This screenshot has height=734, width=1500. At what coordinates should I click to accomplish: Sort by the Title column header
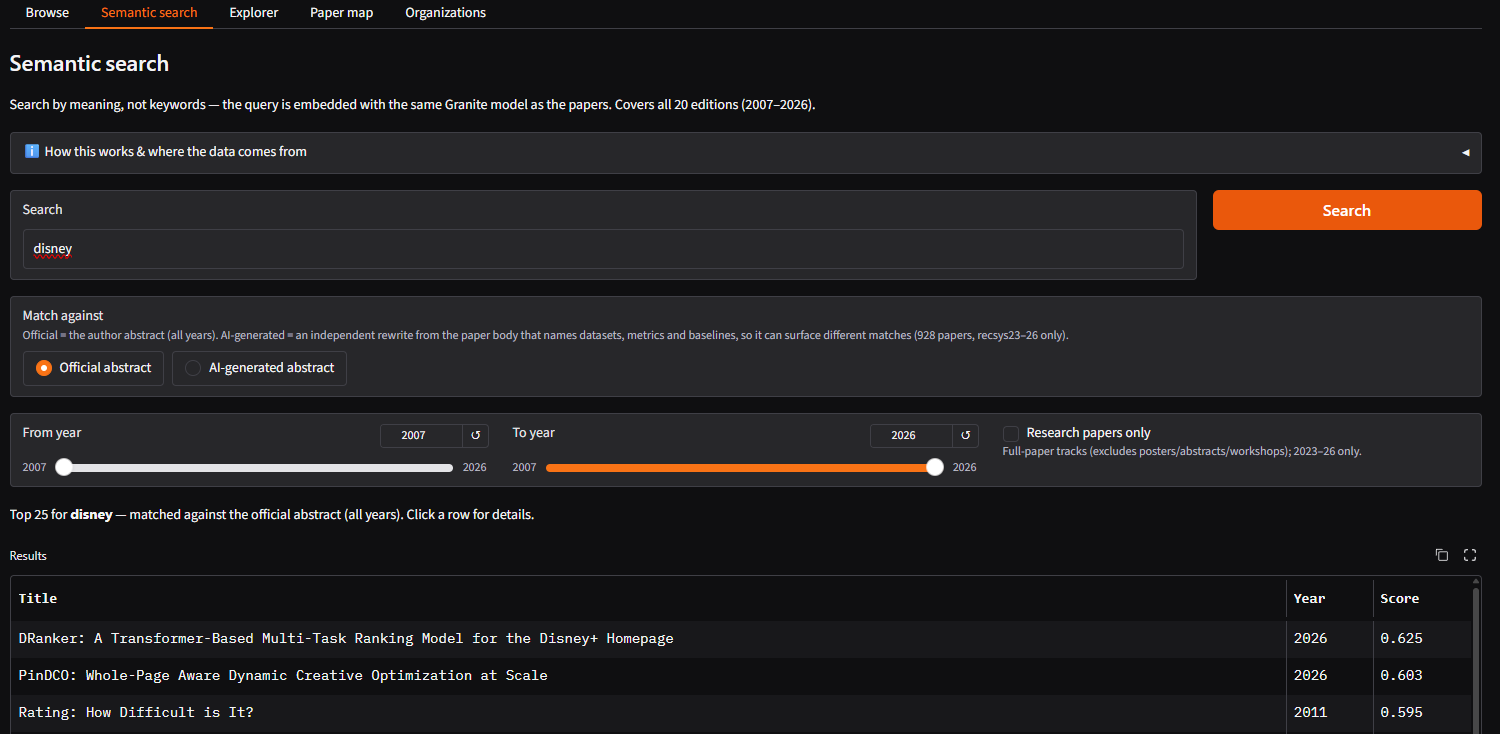pyautogui.click(x=648, y=598)
